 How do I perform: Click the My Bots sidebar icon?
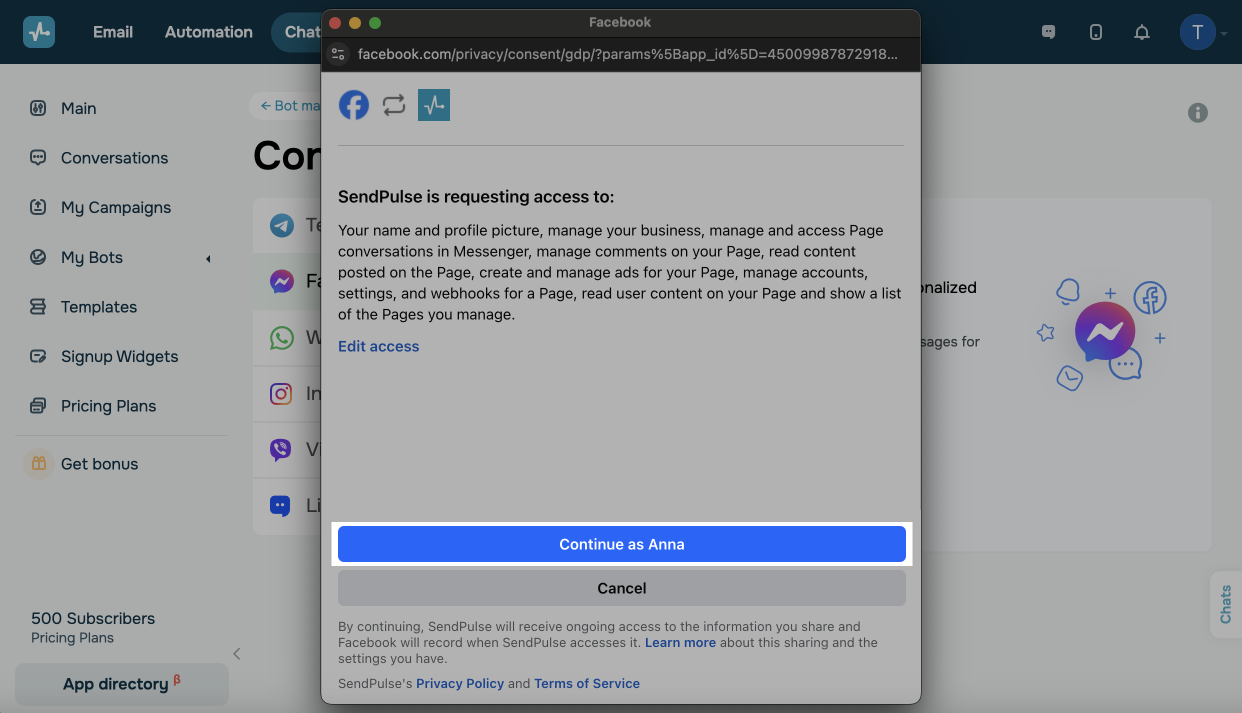pyautogui.click(x=38, y=257)
